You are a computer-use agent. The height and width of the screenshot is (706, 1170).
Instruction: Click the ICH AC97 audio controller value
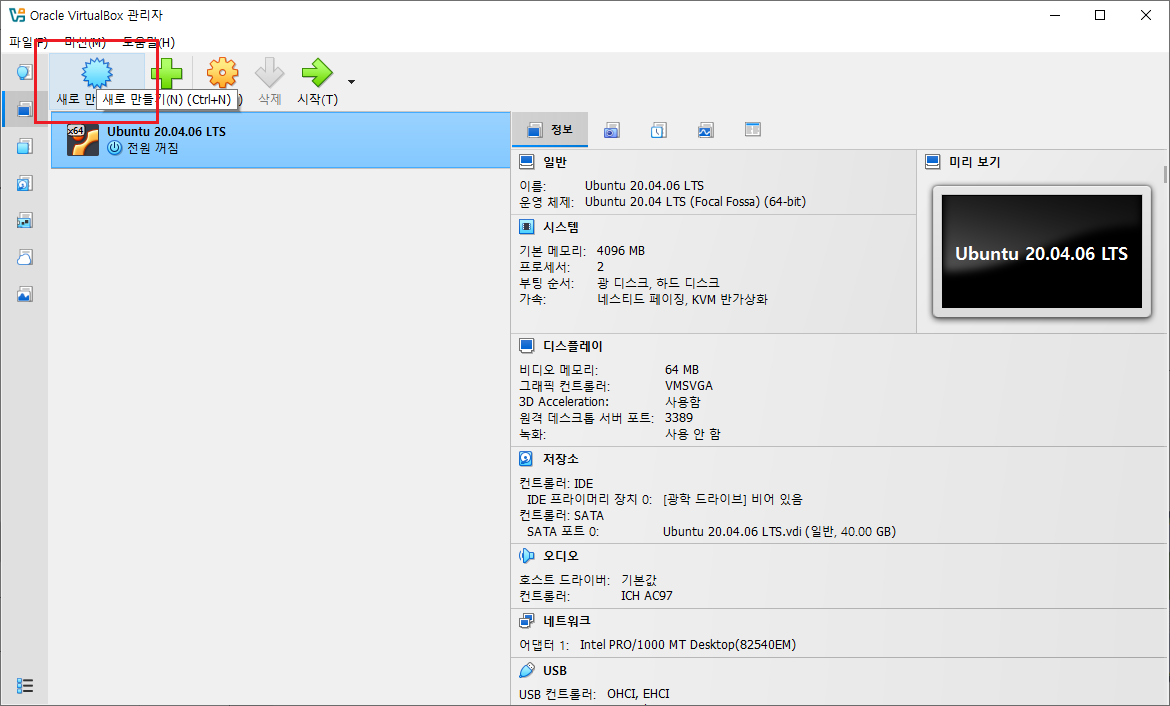646,596
